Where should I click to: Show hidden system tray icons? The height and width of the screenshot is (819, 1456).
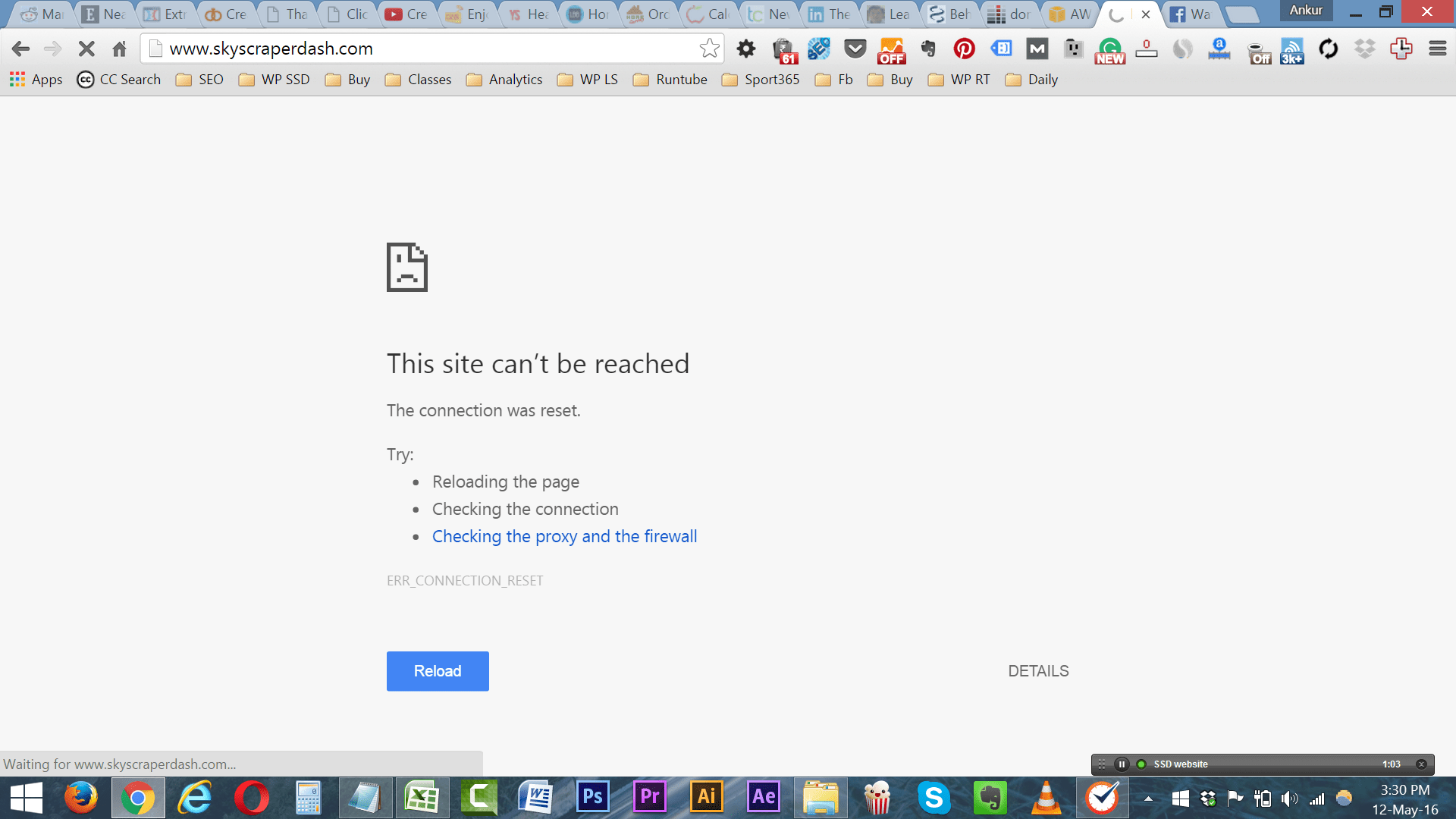pyautogui.click(x=1148, y=799)
